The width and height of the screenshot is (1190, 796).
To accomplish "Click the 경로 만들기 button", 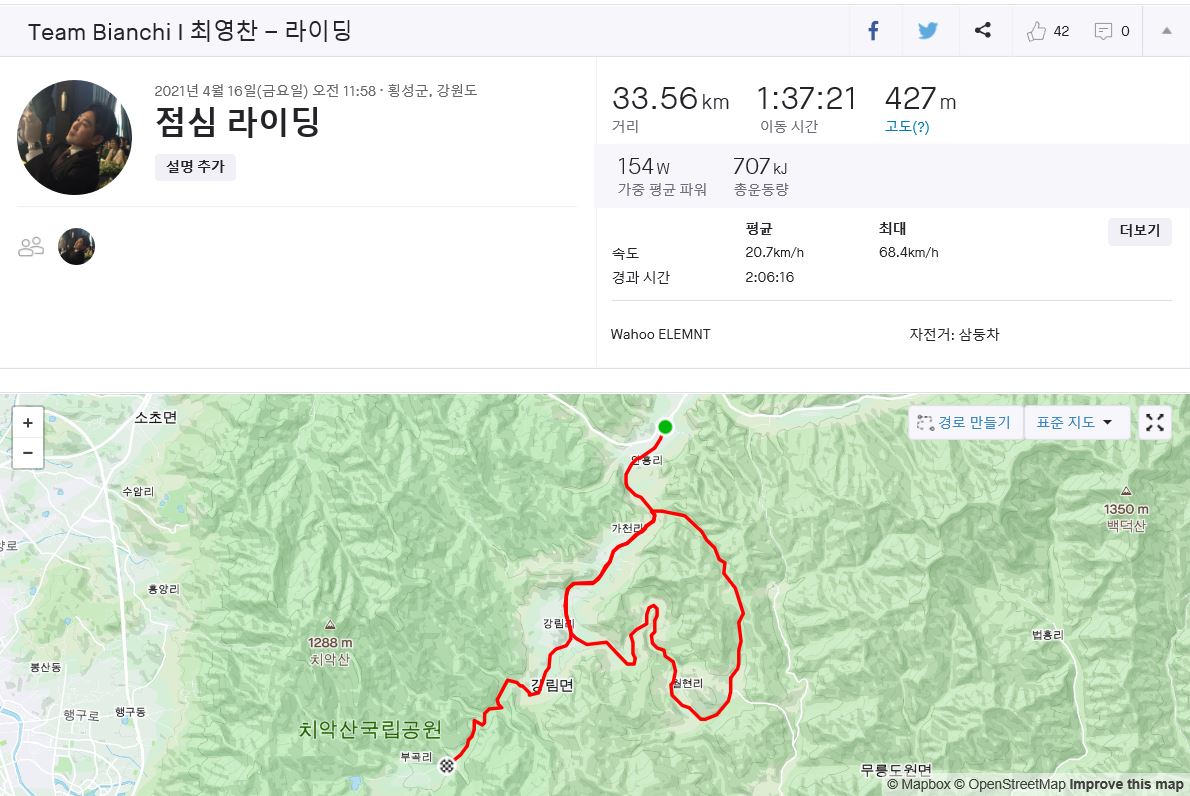I will [964, 422].
